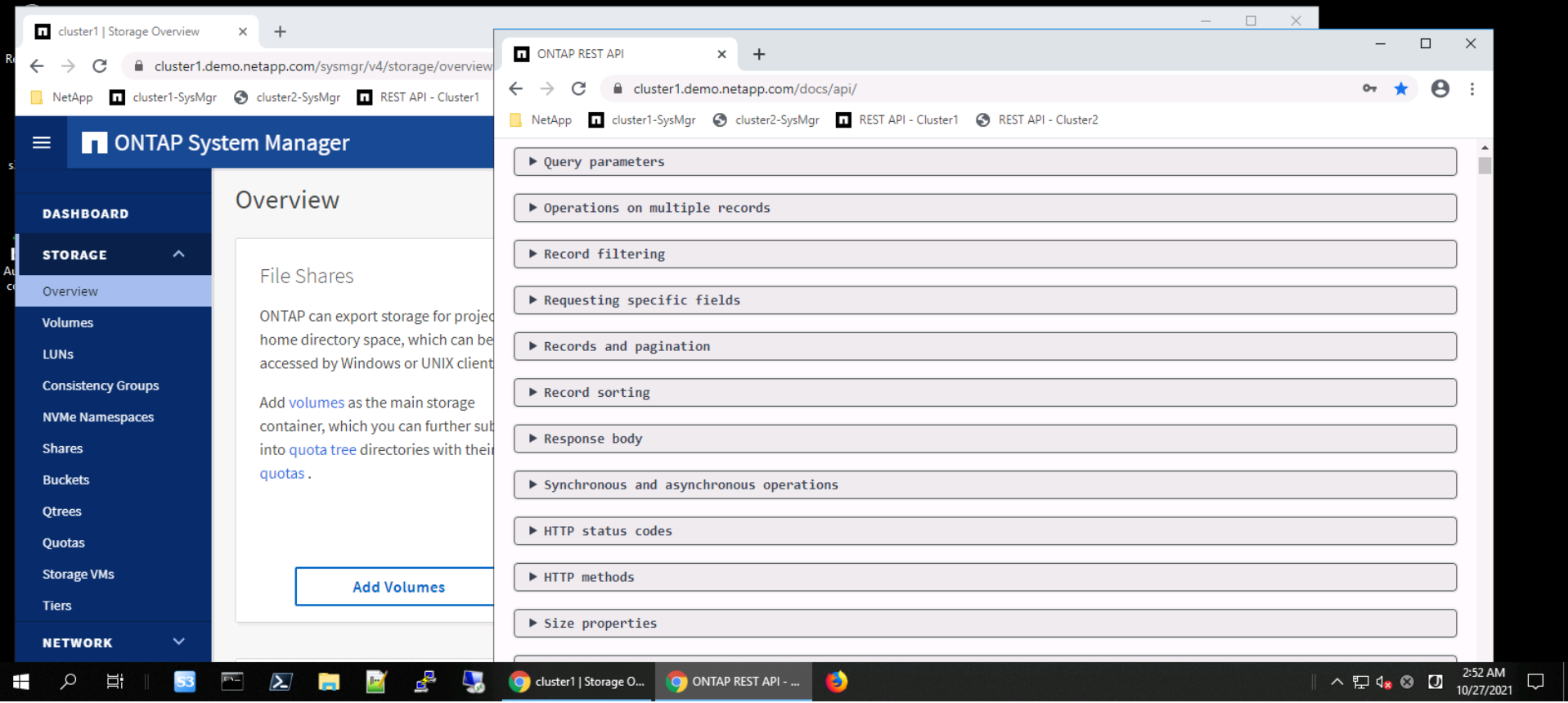Open Chrome three-dot menu in REST API window

point(1472,88)
